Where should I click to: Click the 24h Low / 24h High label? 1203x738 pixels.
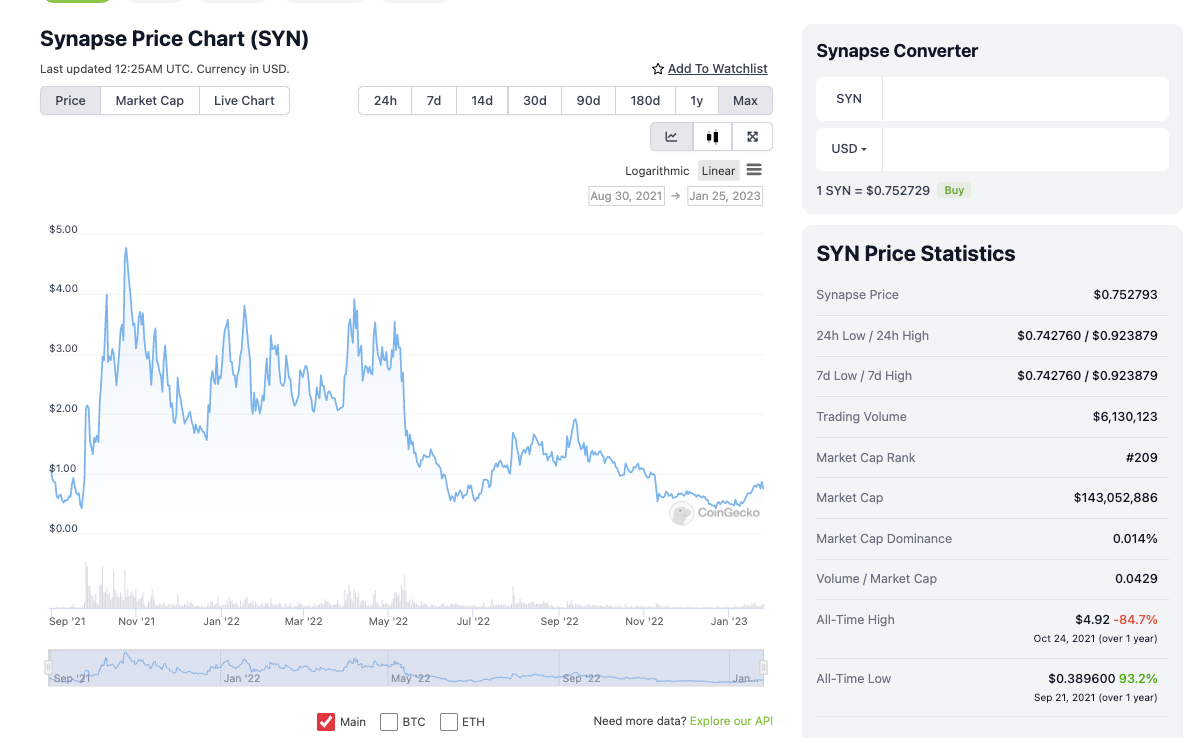[872, 336]
